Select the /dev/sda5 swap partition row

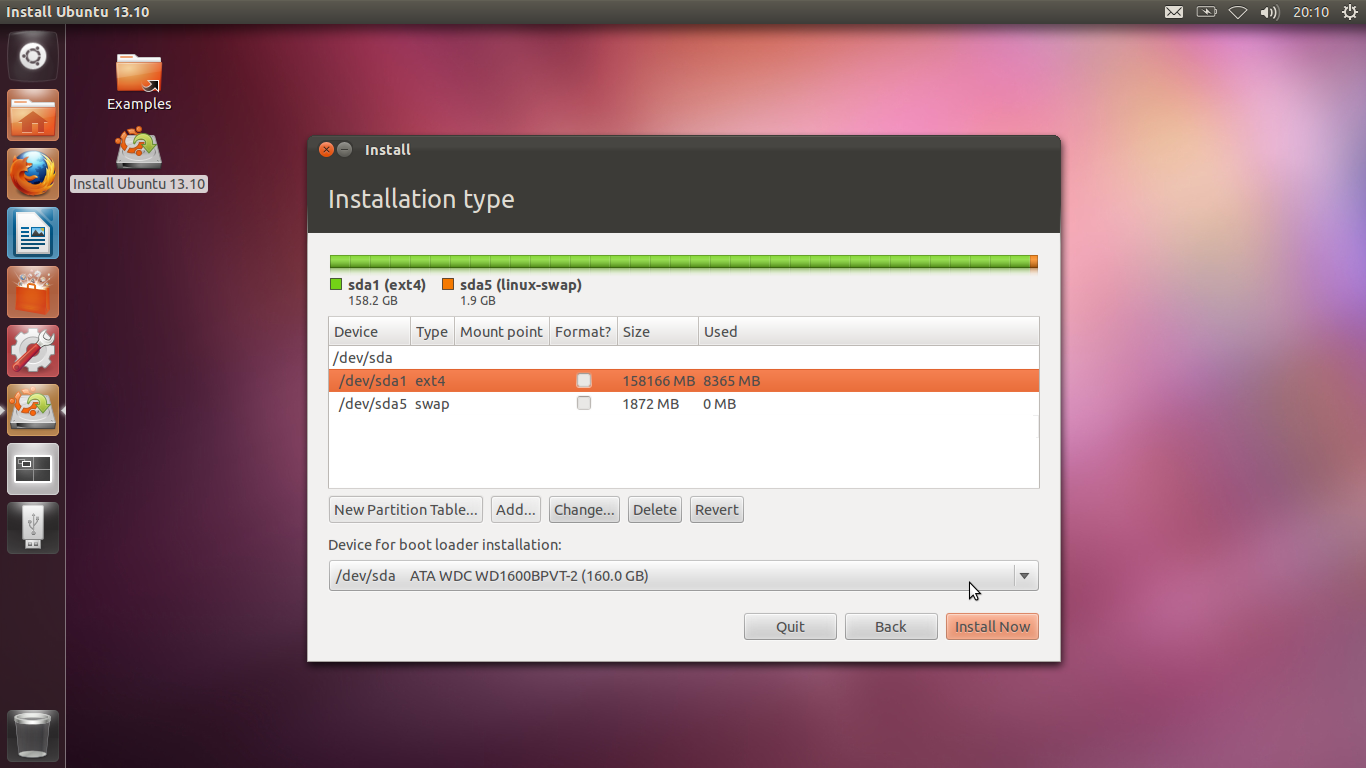[683, 404]
